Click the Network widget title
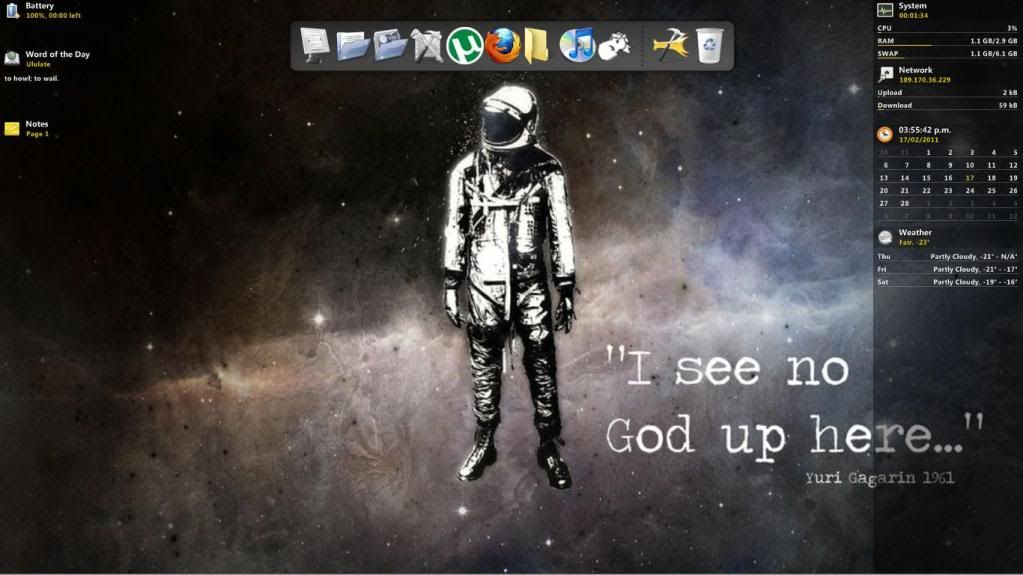 (915, 70)
